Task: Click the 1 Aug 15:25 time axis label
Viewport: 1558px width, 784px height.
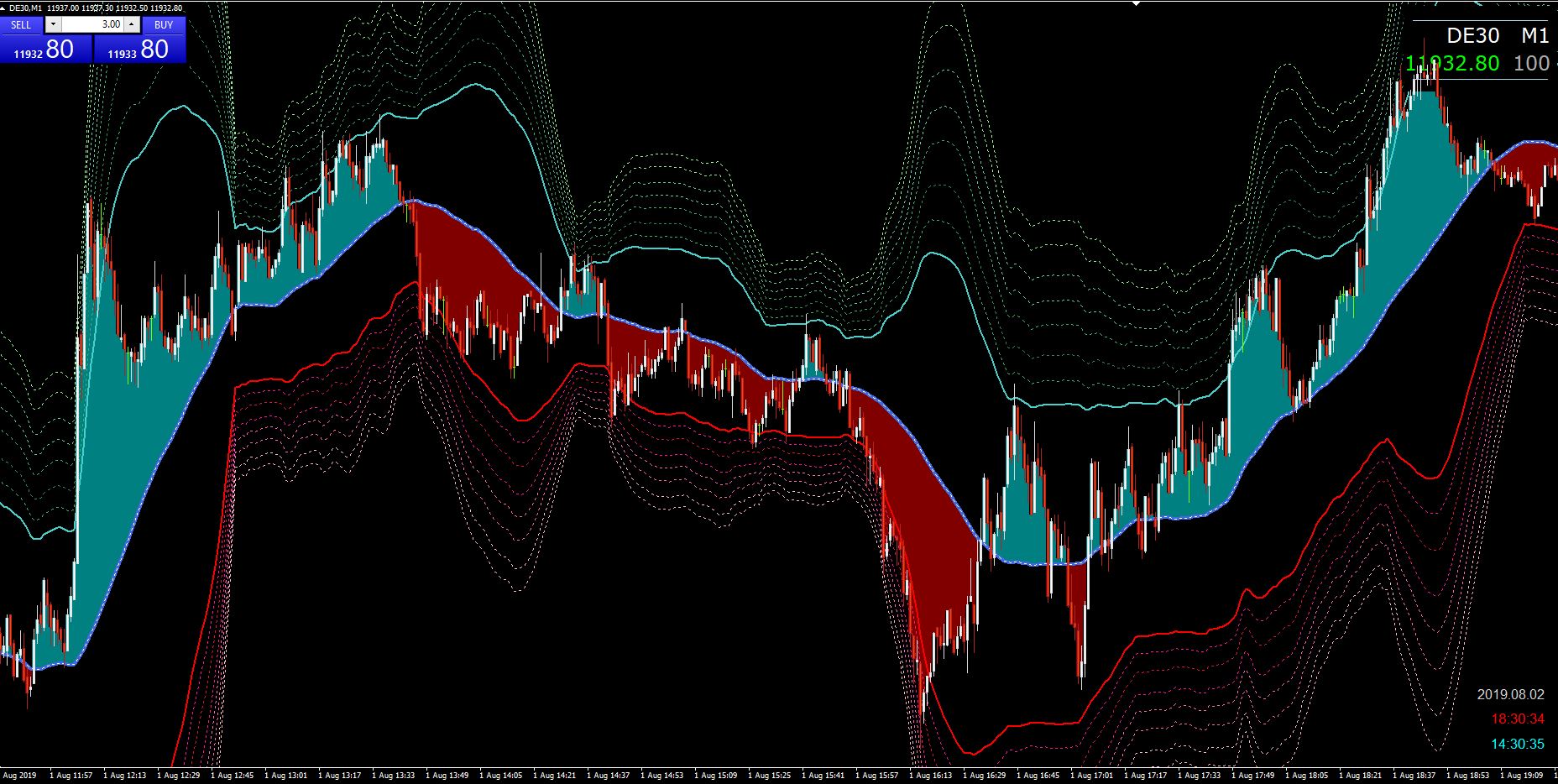Action: pyautogui.click(x=769, y=776)
